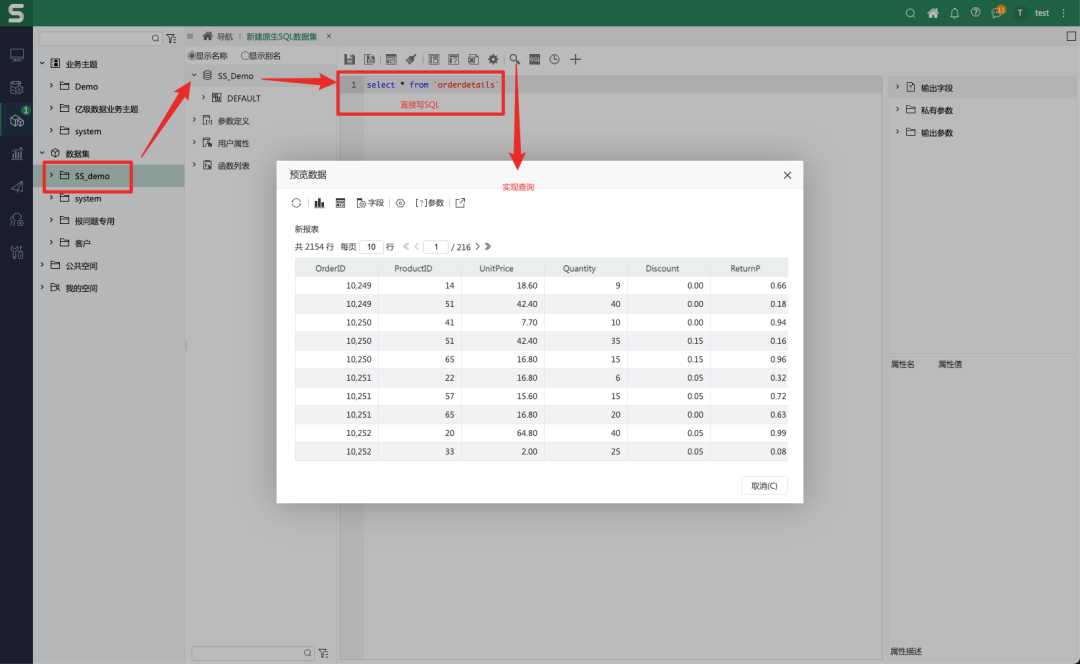The width and height of the screenshot is (1080, 664).
Task: Click the table layout icon in preview dialog
Action: point(340,203)
